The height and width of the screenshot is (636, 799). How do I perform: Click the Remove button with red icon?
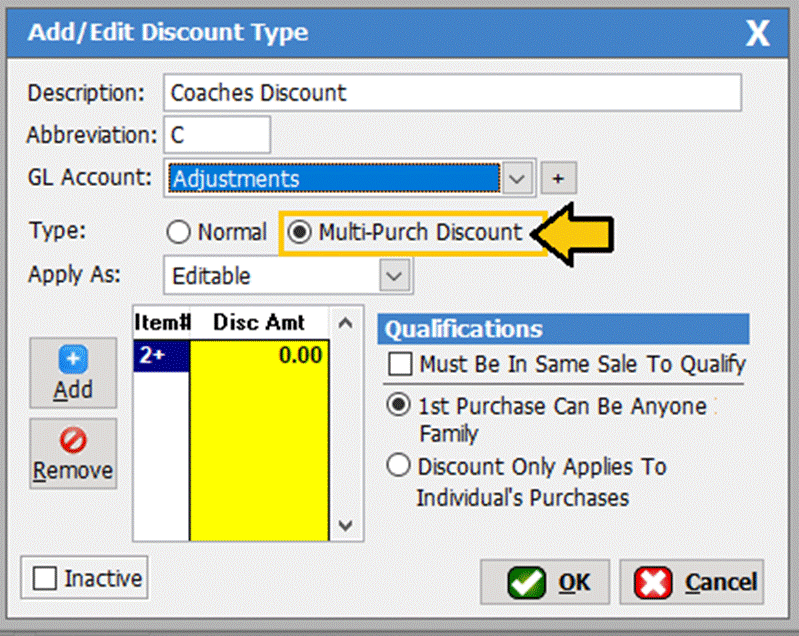(73, 453)
